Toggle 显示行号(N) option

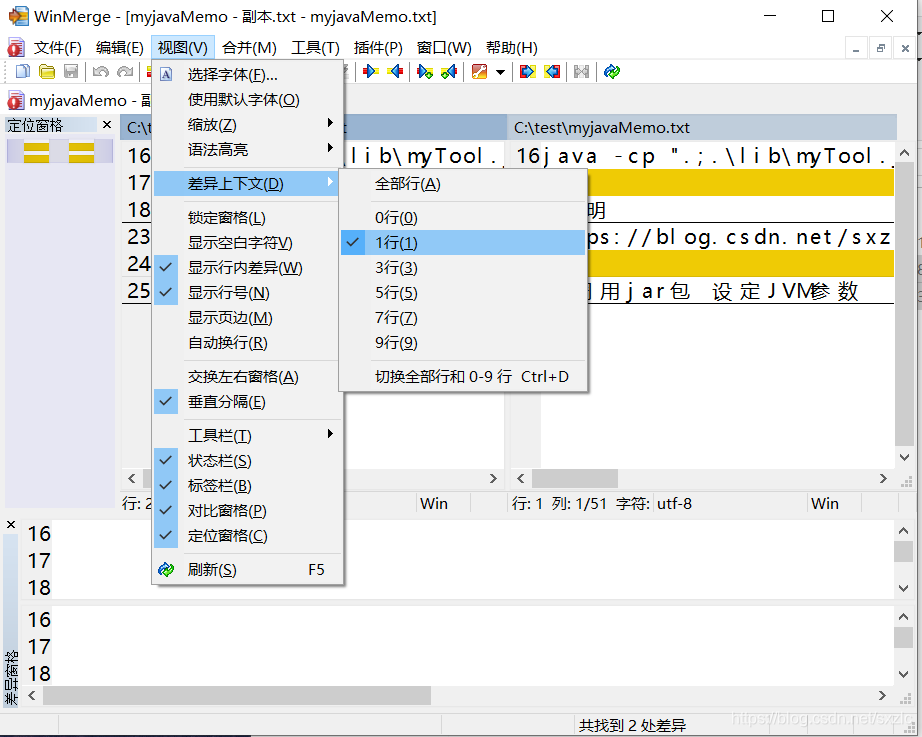tap(246, 292)
